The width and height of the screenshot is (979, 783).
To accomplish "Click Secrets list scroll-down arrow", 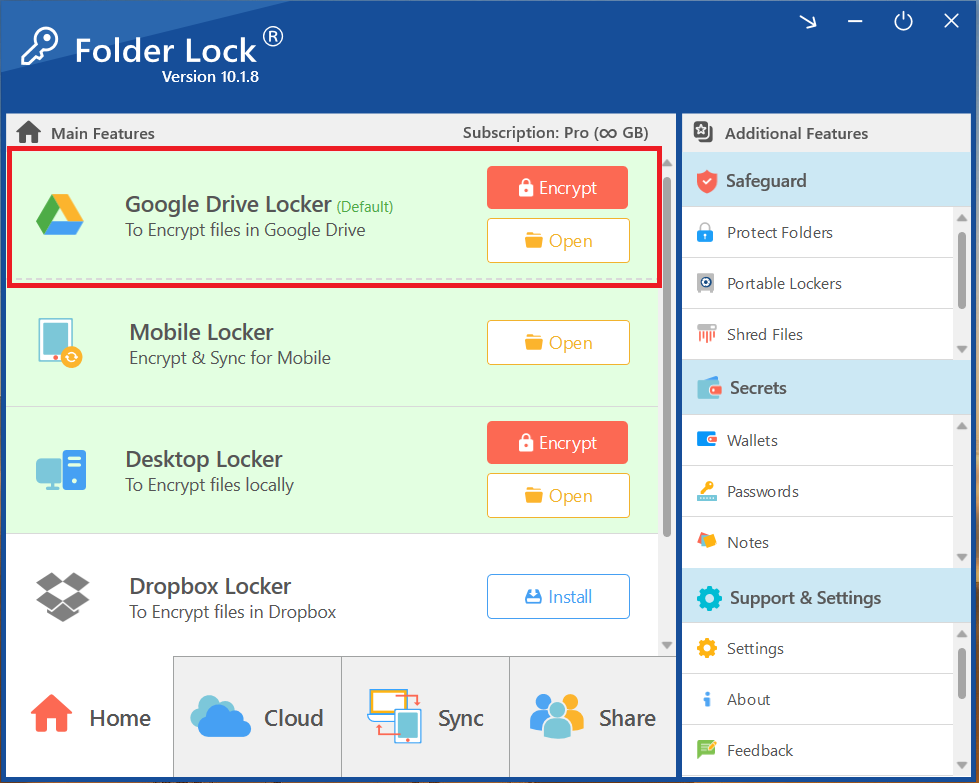I will click(x=962, y=557).
